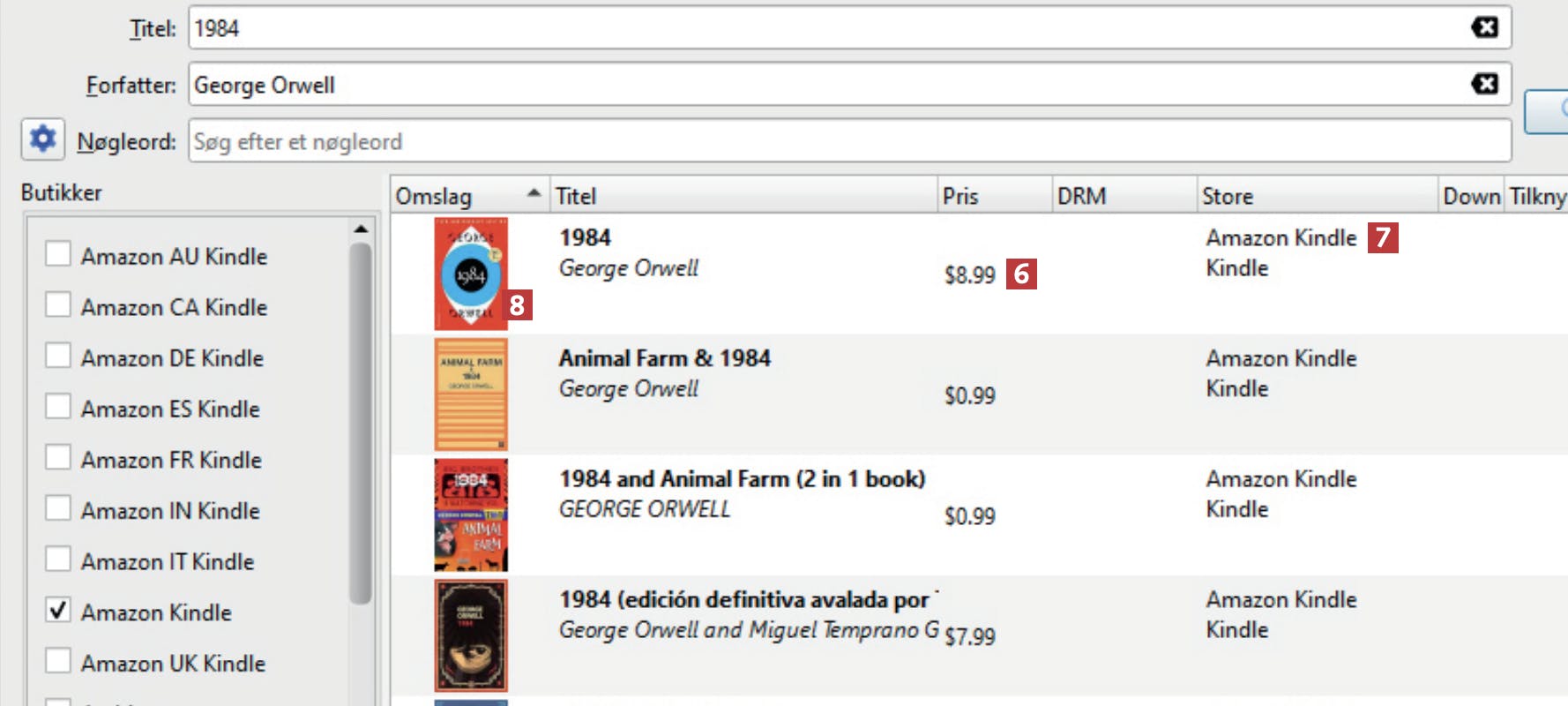
Task: Enable the Amazon AU Kindle store
Action: click(58, 254)
